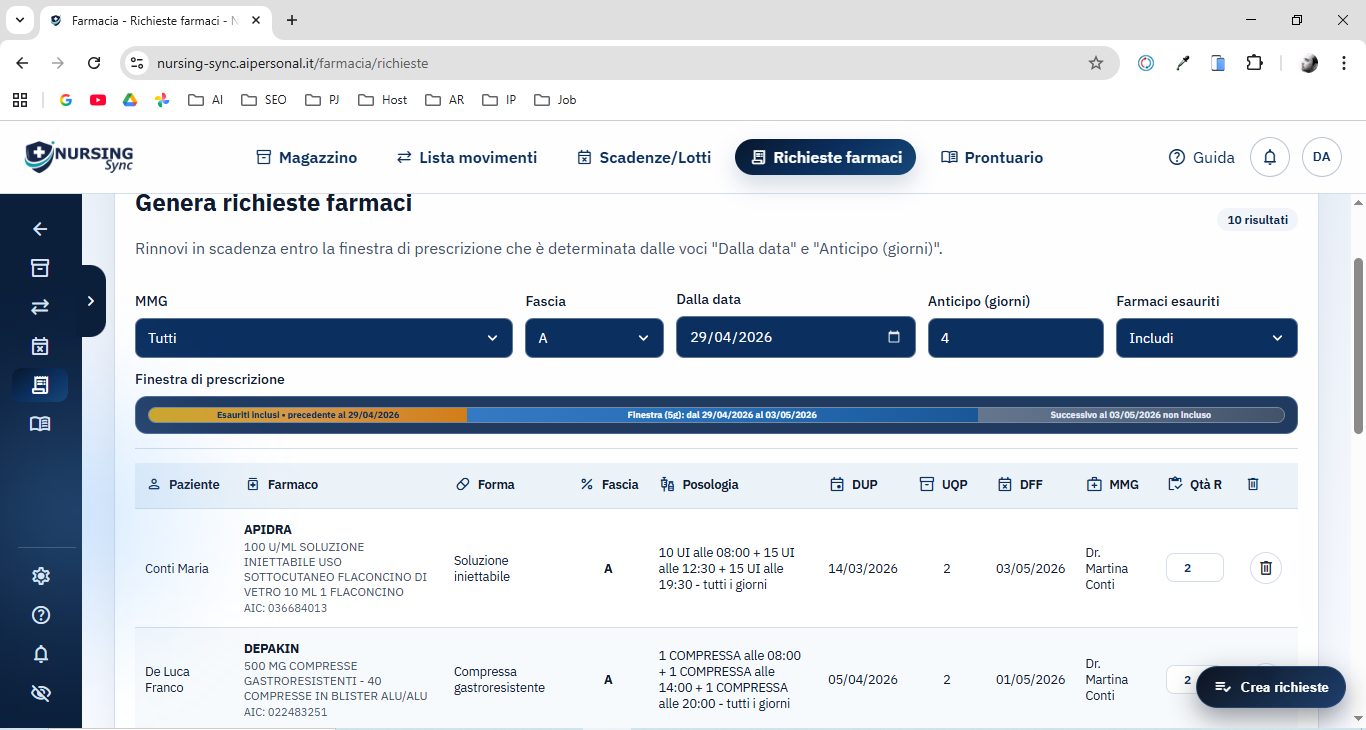Open the settings gear in the sidebar
This screenshot has width=1366, height=730.
[x=41, y=576]
